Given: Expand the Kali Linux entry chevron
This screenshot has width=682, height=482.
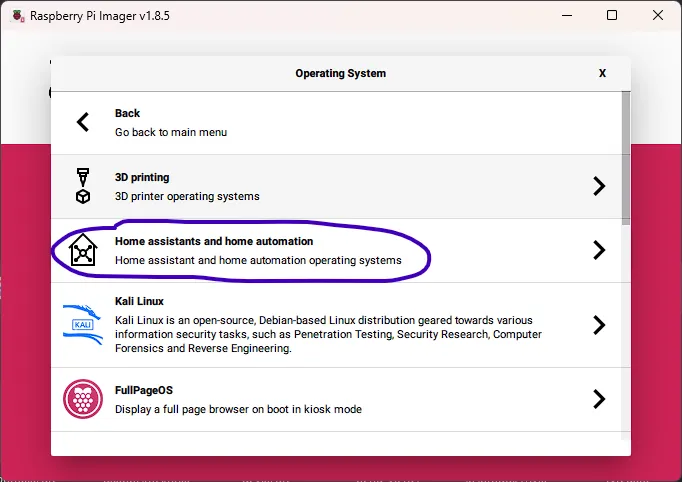Looking at the screenshot, I should 599,325.
